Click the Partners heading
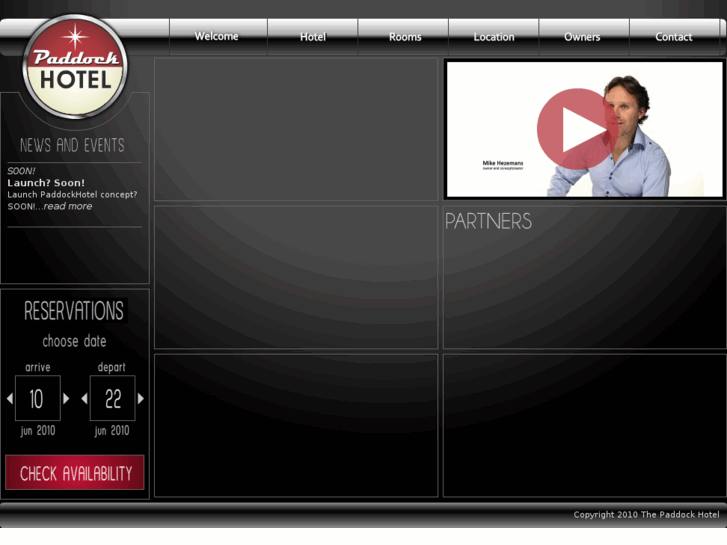 tap(488, 221)
